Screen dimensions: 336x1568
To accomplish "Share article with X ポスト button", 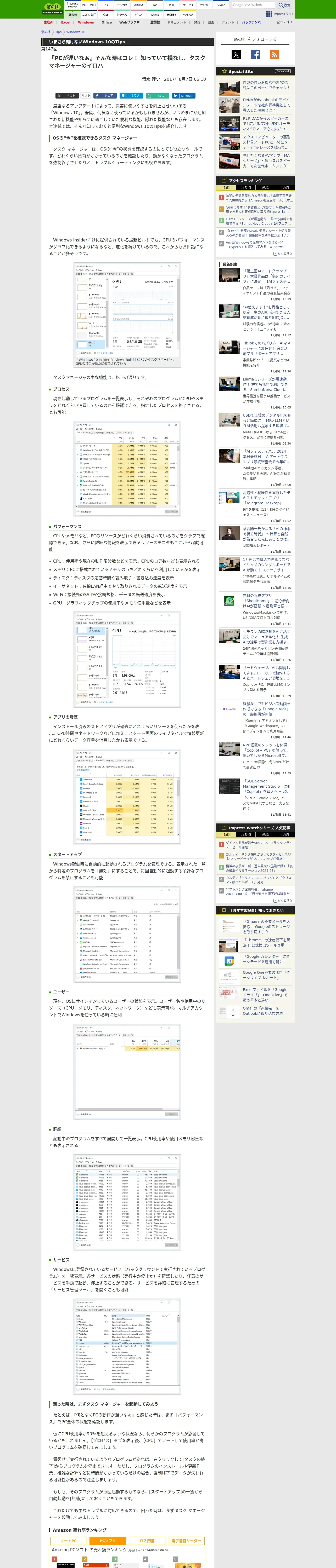I will click(66, 96).
